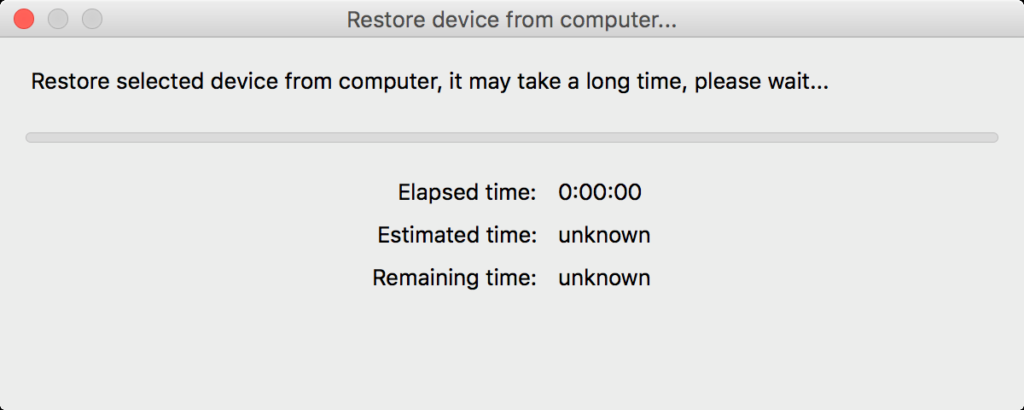This screenshot has height=410, width=1024.
Task: Click the 0:00:00 elapsed time value
Action: 600,192
